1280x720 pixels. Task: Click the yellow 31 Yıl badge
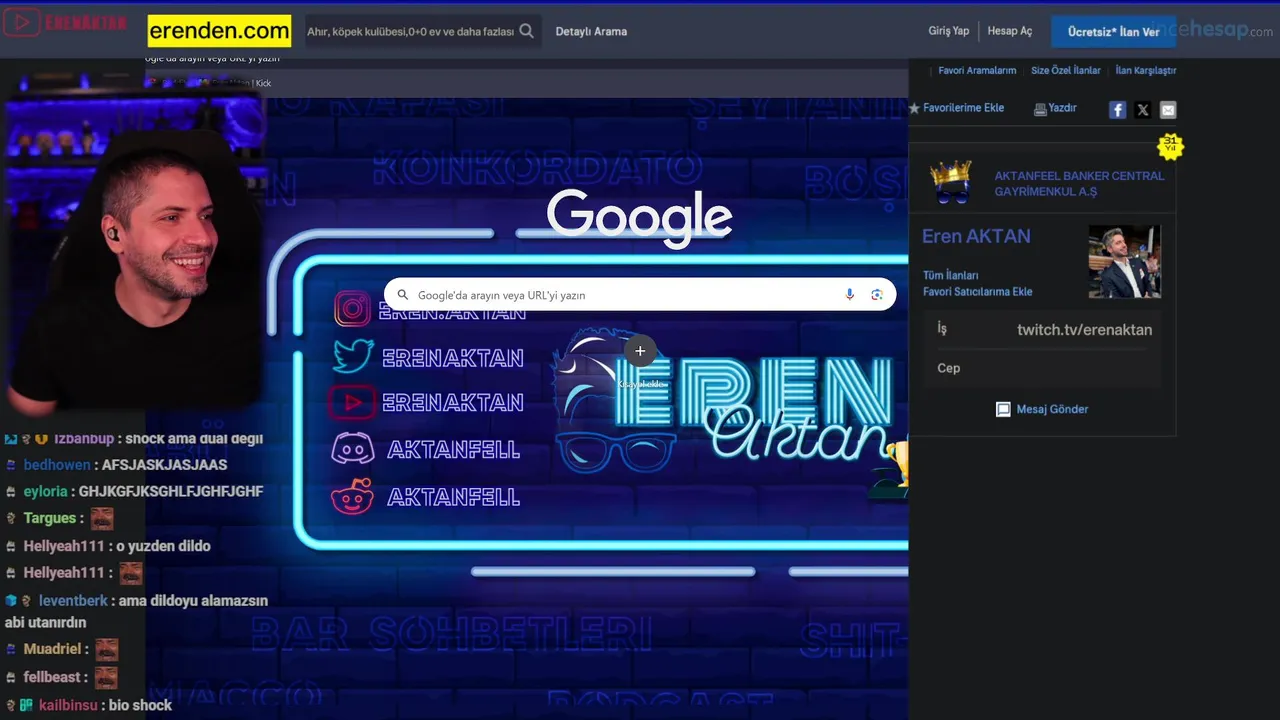pos(1170,146)
